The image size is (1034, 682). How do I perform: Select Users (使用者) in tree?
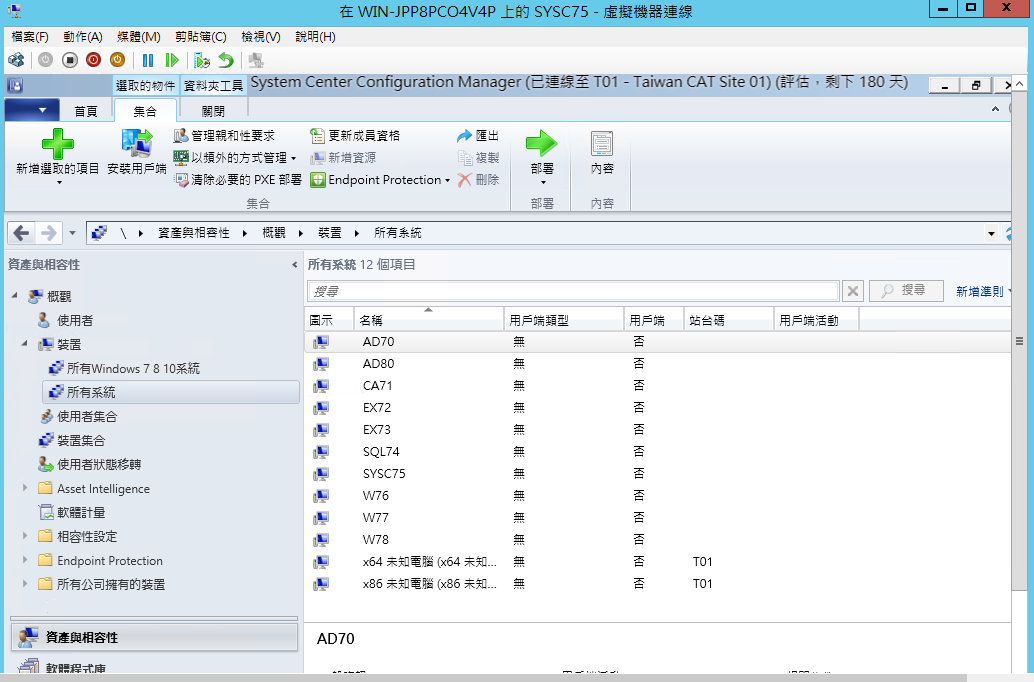(x=75, y=321)
